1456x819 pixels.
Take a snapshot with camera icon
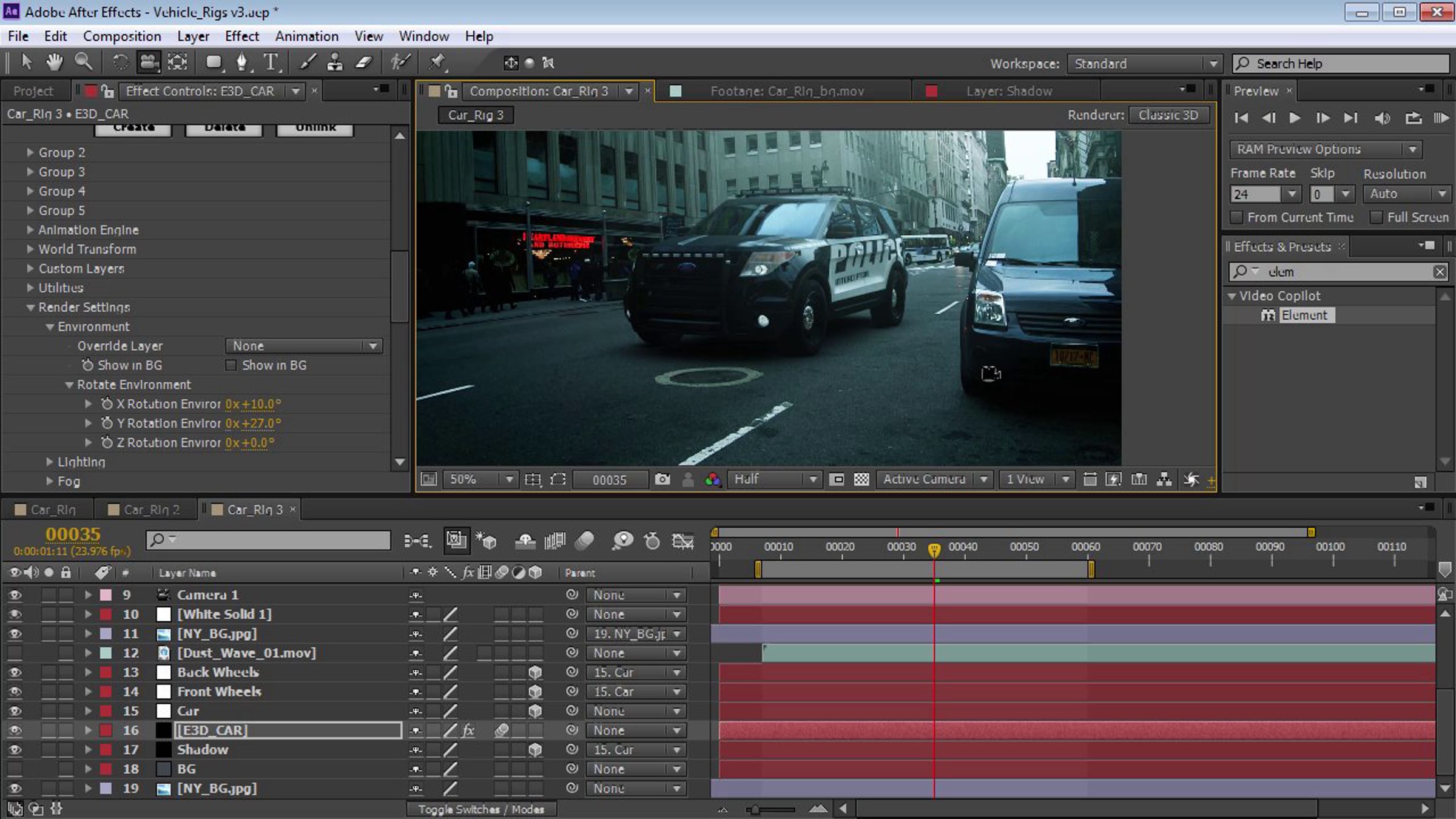coord(662,480)
